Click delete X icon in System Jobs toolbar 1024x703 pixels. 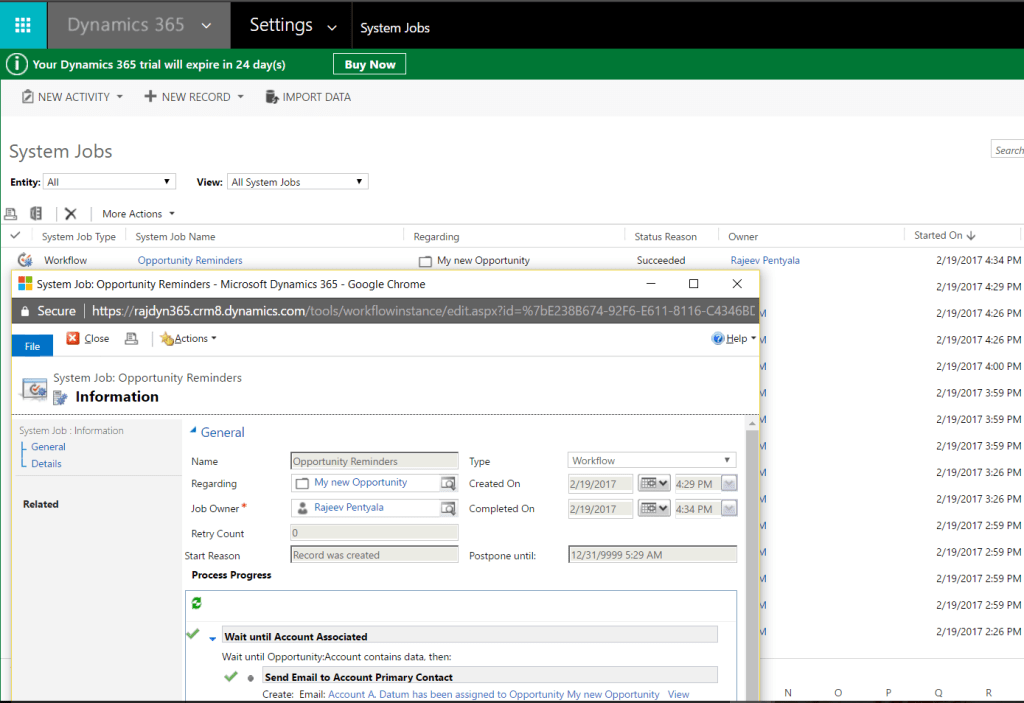coord(71,214)
